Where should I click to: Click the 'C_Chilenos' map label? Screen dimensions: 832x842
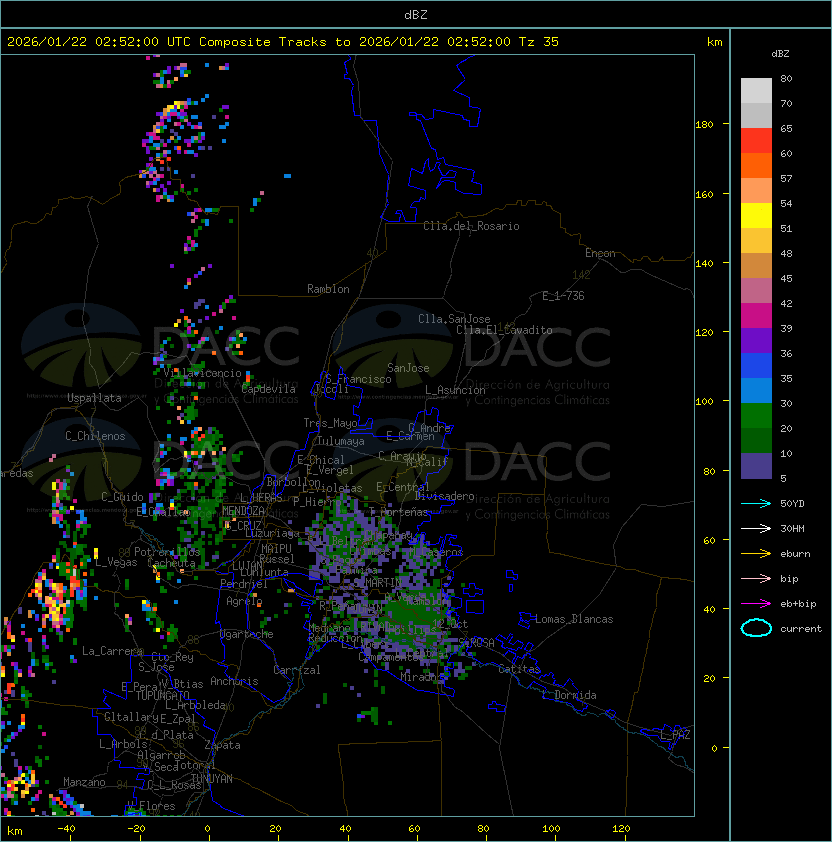click(95, 436)
